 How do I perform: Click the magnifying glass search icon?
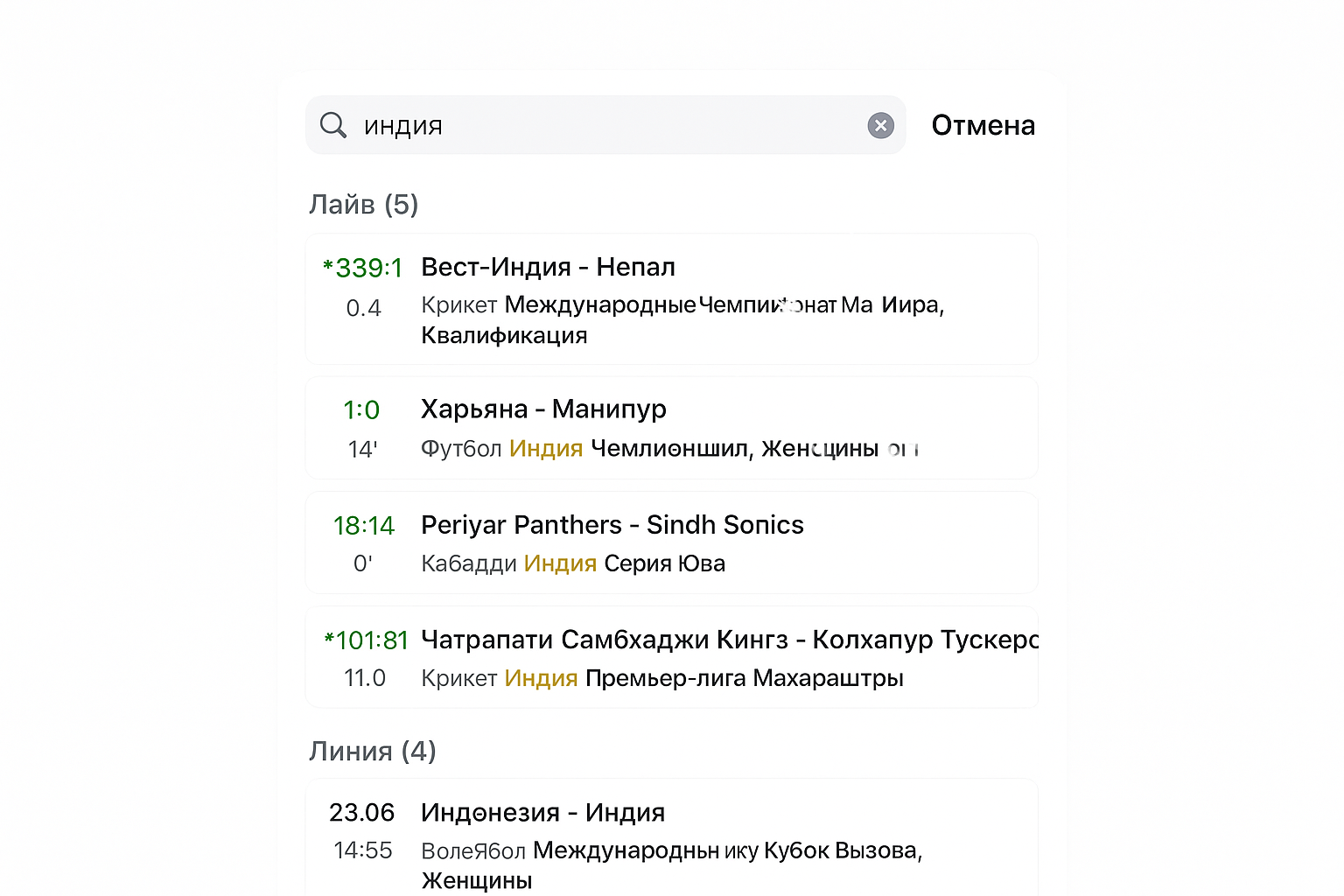[x=333, y=125]
